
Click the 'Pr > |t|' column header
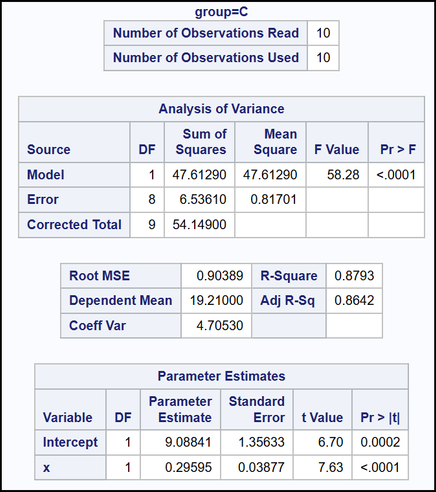pos(380,417)
